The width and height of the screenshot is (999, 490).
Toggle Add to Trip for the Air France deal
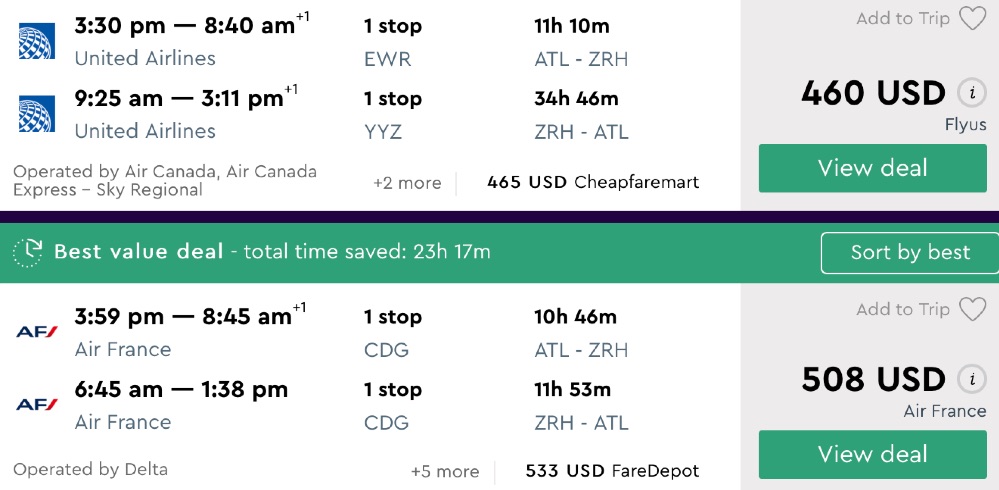(x=902, y=310)
